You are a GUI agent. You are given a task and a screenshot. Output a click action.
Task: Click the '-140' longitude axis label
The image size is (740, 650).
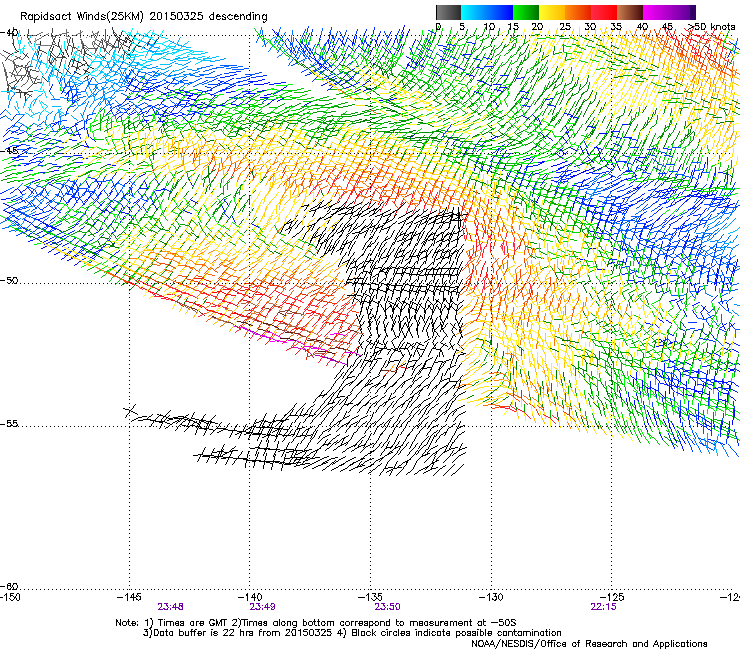coord(249,597)
